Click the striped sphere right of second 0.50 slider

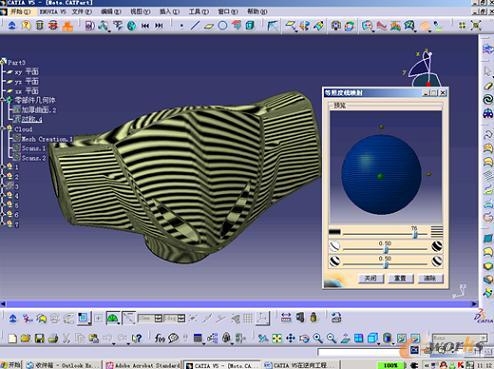437,261
